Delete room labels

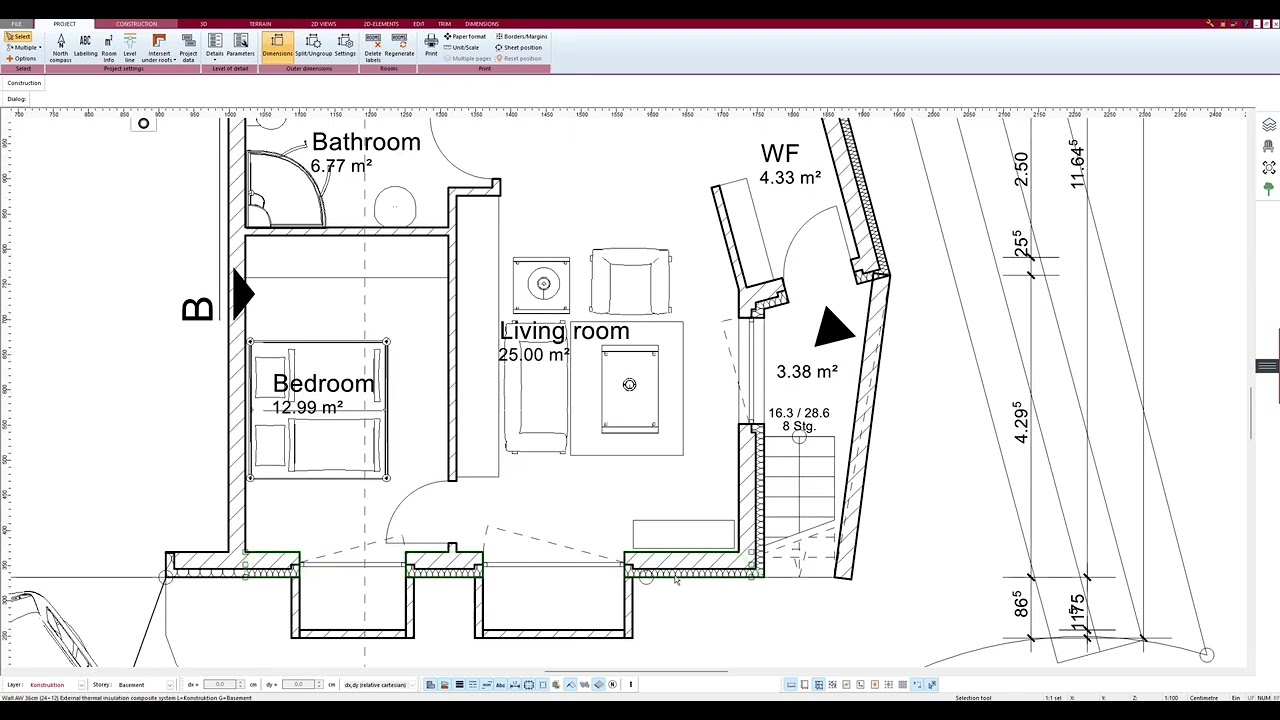pos(373,48)
